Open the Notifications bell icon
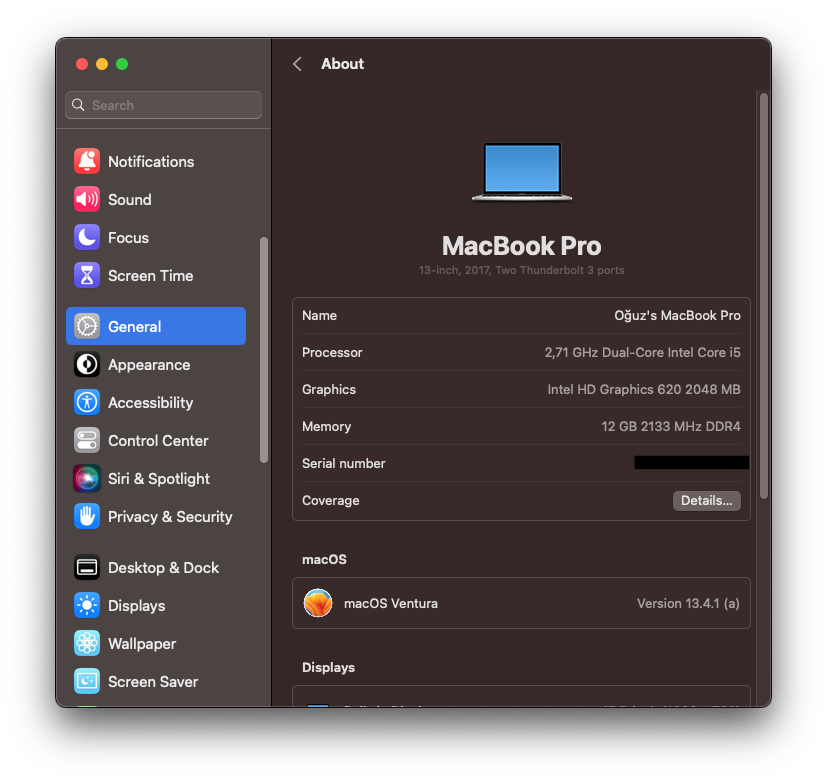This screenshot has width=827, height=781. pyautogui.click(x=87, y=161)
